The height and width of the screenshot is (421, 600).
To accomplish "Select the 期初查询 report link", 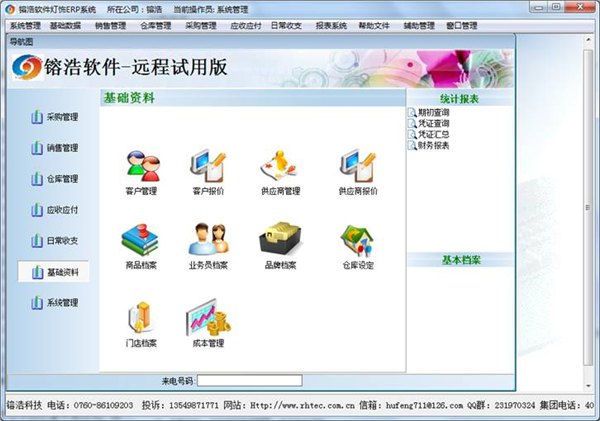I will (434, 113).
